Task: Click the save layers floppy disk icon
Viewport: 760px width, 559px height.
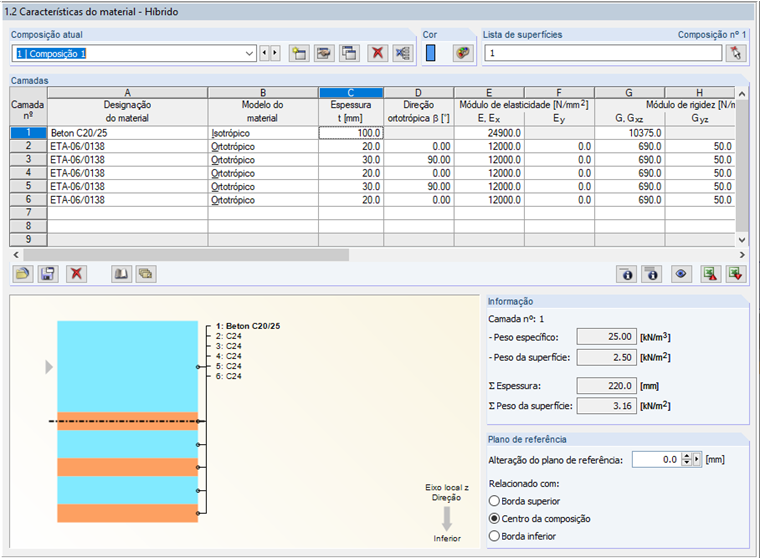Action: pyautogui.click(x=47, y=273)
